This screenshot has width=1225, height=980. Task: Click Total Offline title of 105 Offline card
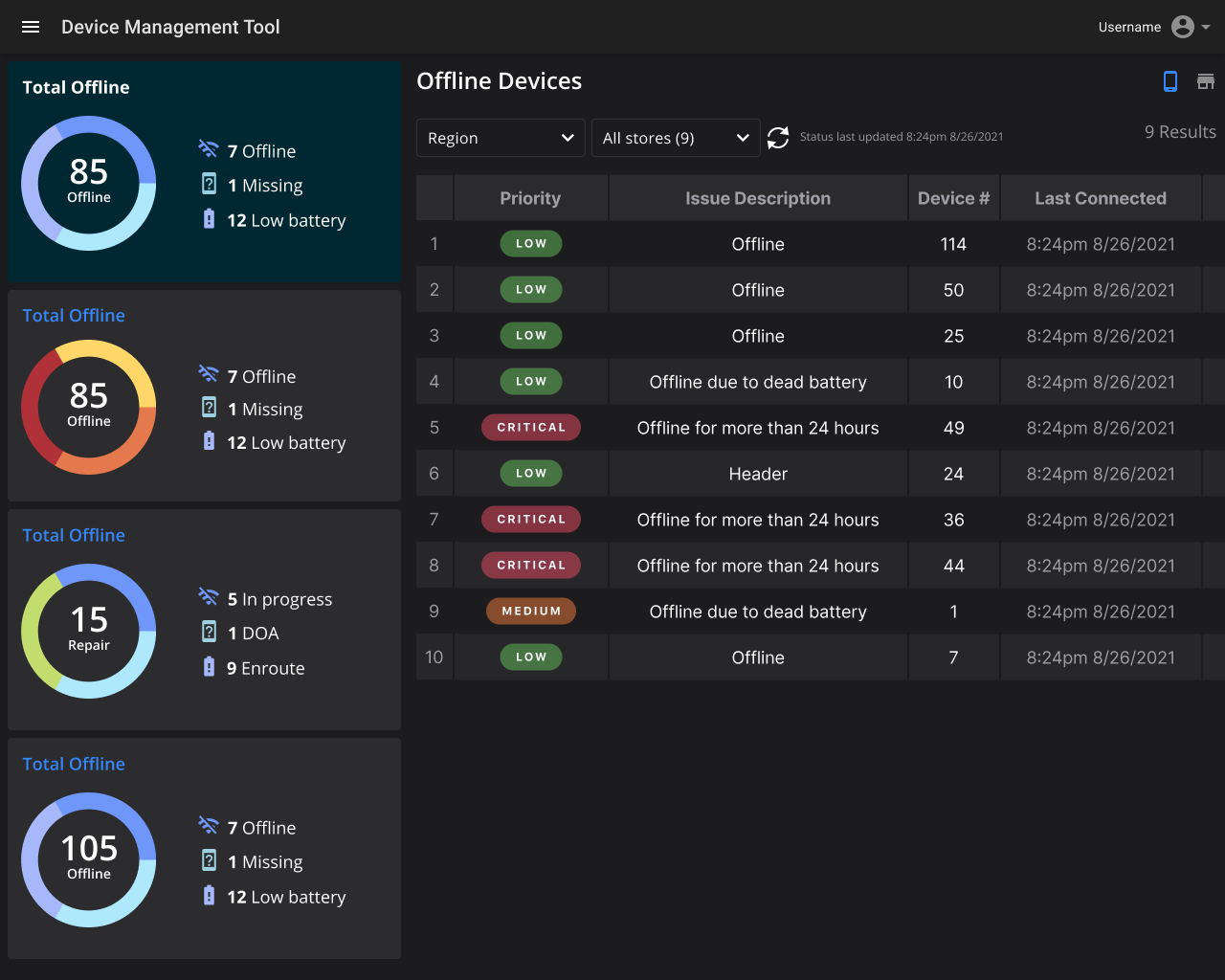74,764
